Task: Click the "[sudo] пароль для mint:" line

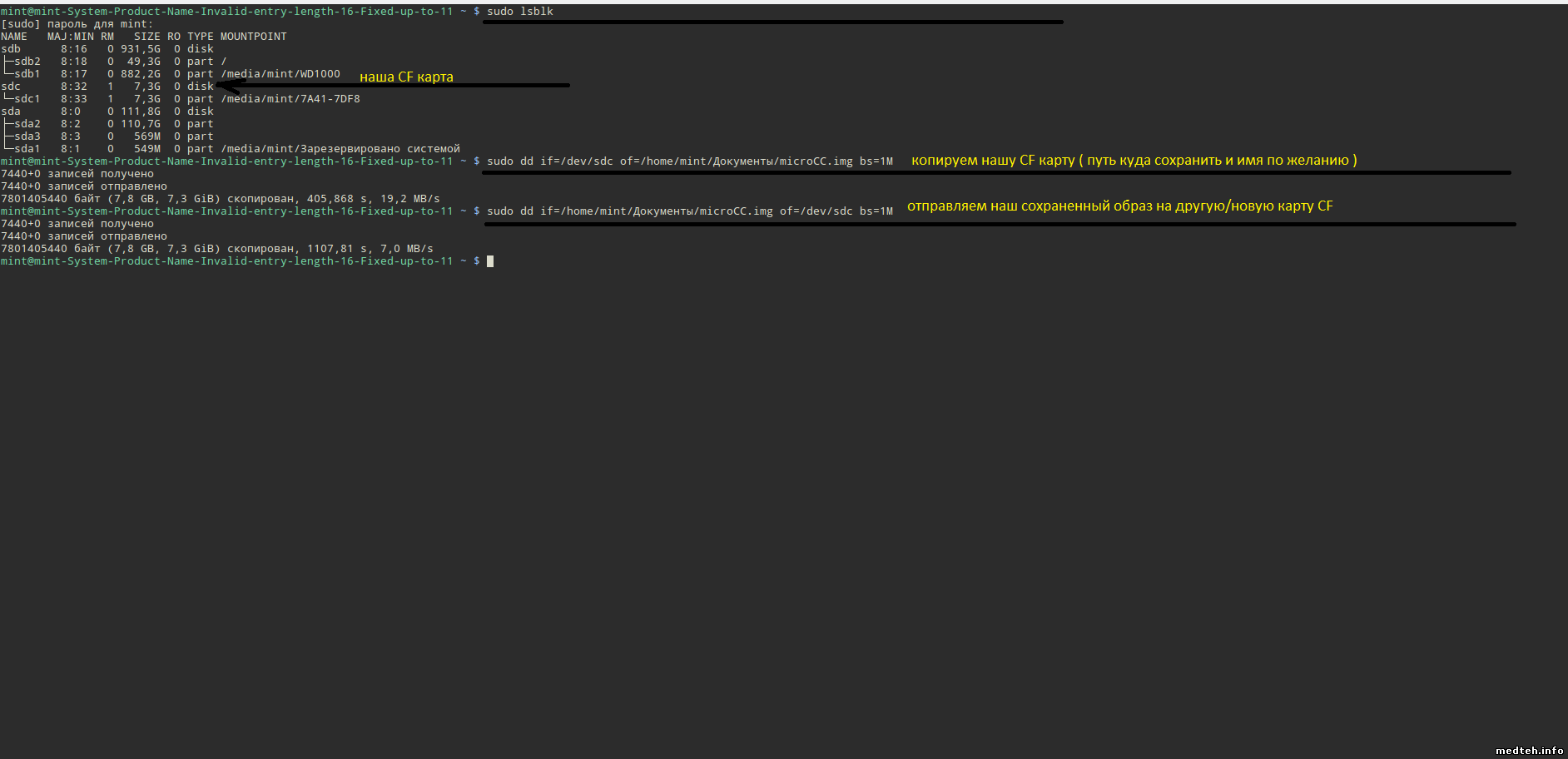Action: pos(77,24)
